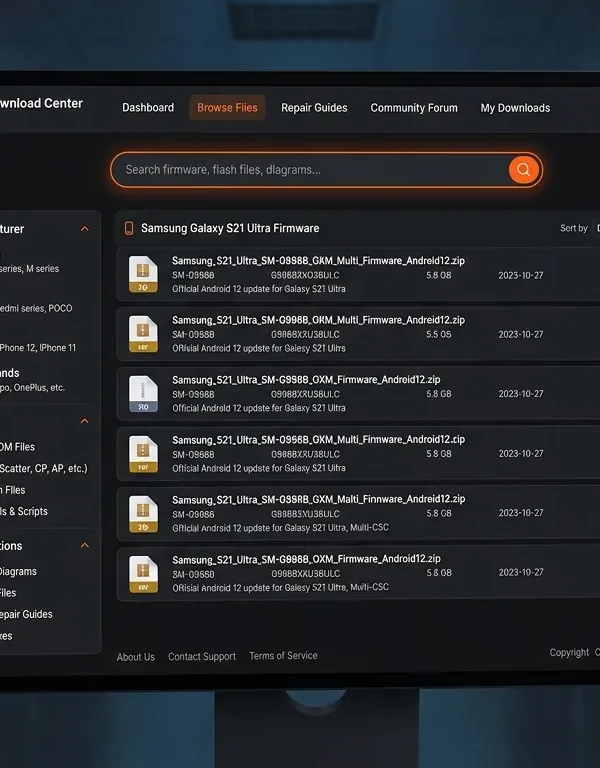The image size is (600, 768).
Task: Select the ROM Files sidebar entry
Action: [x=17, y=447]
